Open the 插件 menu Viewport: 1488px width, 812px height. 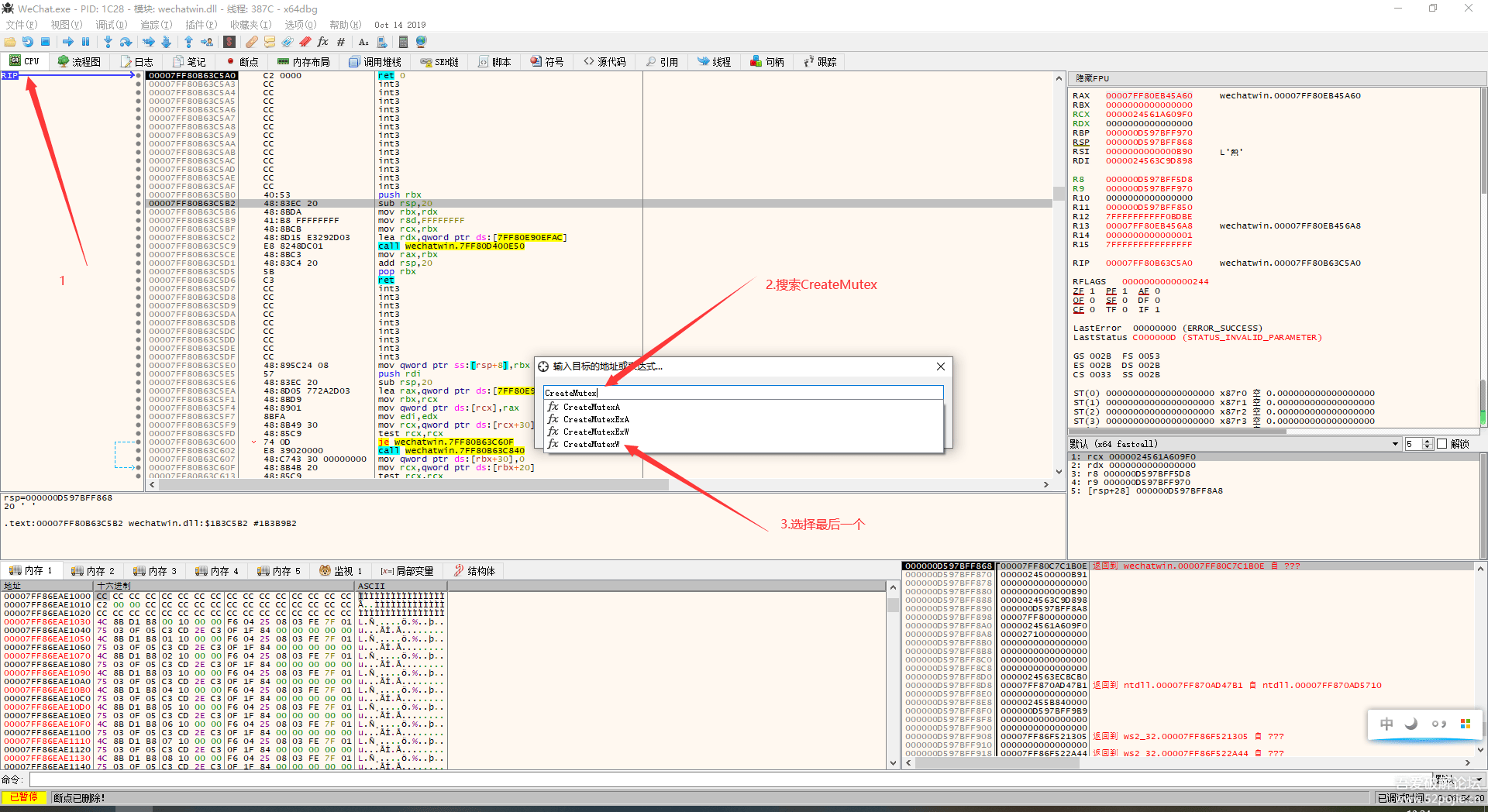pyautogui.click(x=201, y=25)
